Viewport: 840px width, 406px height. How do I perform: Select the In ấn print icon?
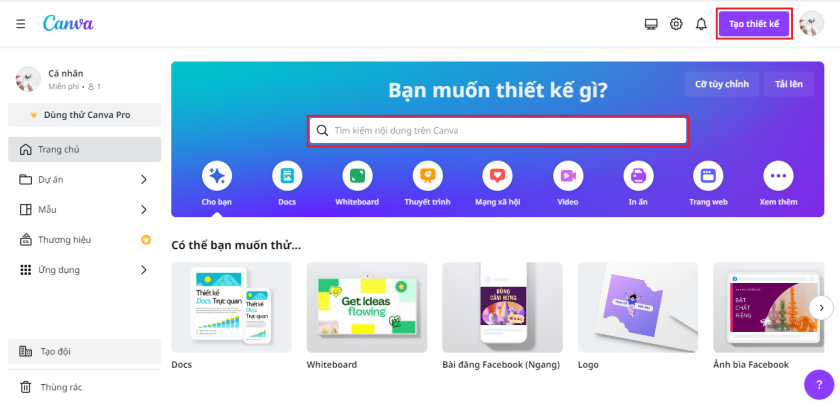click(x=638, y=176)
